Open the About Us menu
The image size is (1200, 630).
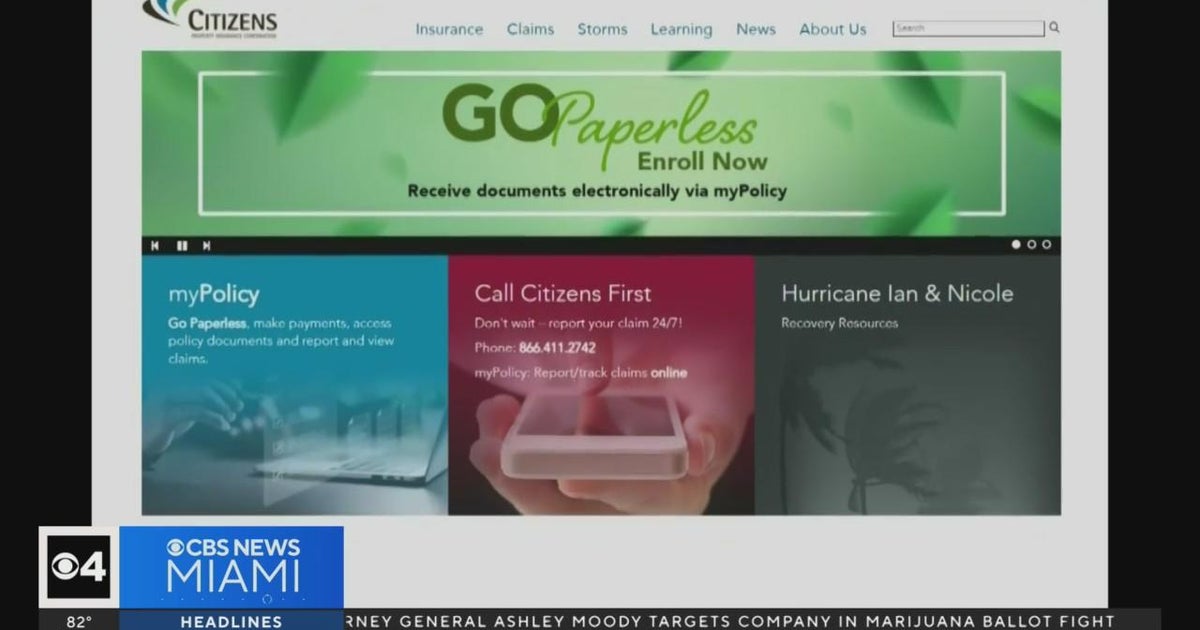(x=833, y=29)
